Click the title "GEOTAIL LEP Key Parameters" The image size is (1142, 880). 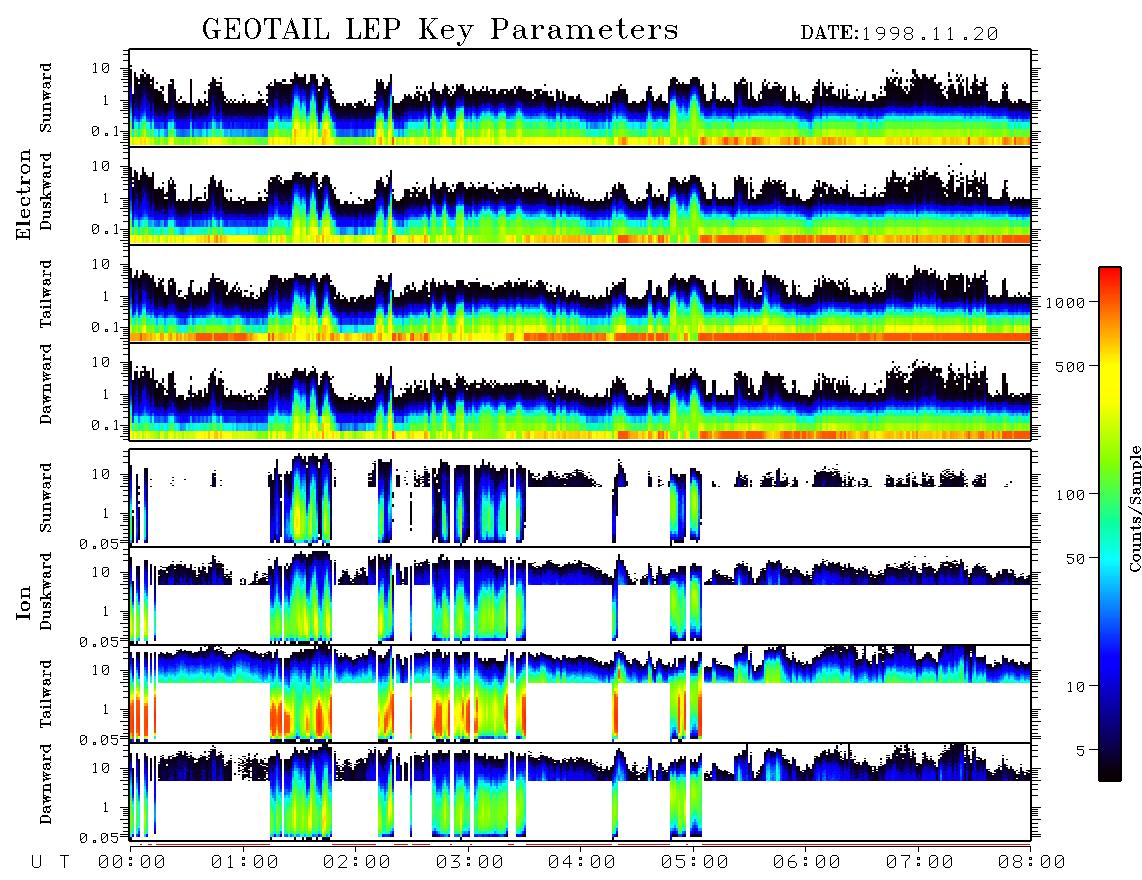coord(440,31)
